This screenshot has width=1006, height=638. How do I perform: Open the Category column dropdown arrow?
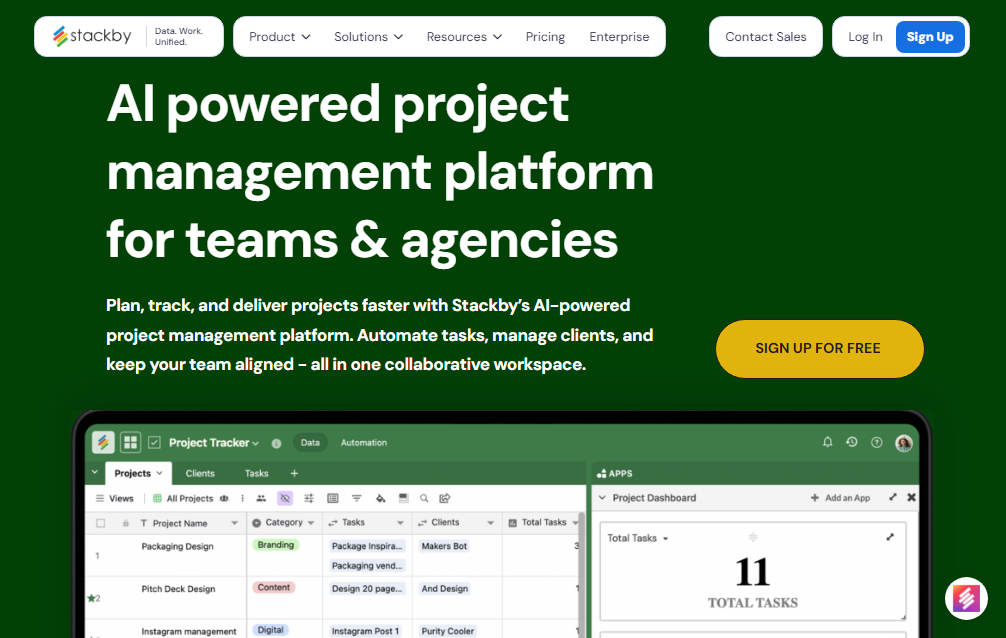pos(311,523)
